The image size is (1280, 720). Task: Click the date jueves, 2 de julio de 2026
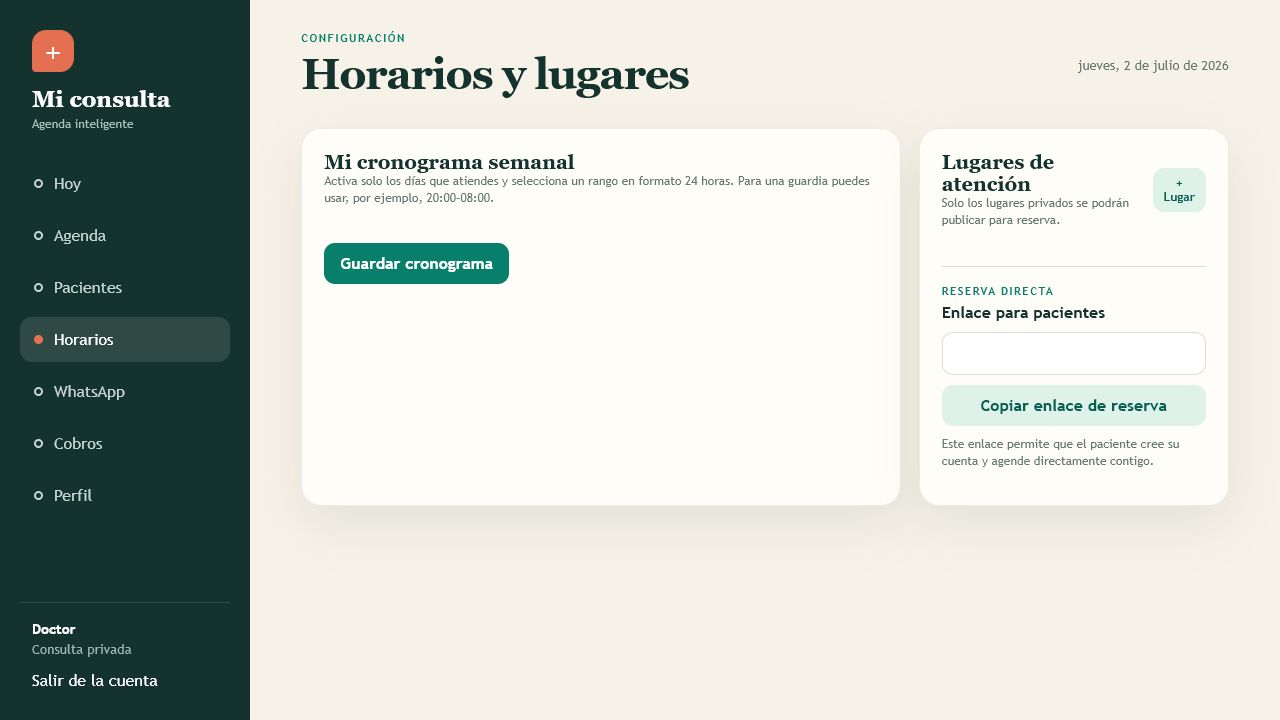coord(1153,65)
